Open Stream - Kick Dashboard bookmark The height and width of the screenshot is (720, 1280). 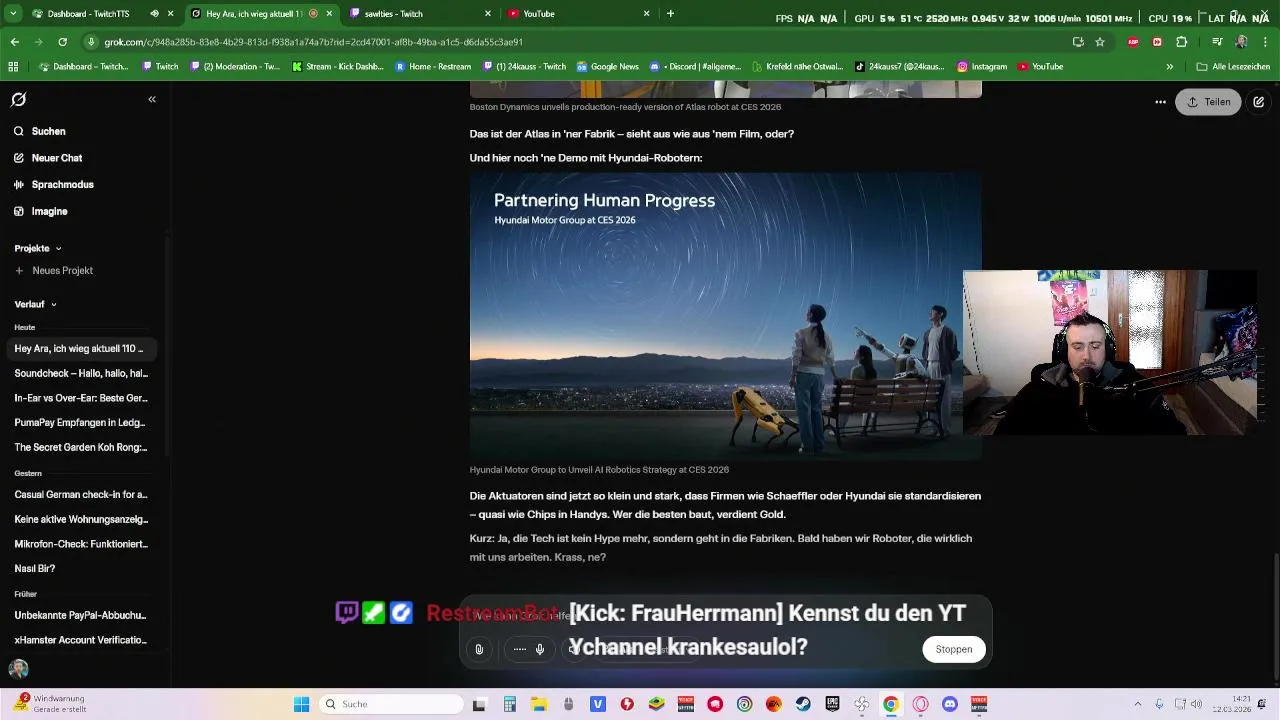coord(337,67)
